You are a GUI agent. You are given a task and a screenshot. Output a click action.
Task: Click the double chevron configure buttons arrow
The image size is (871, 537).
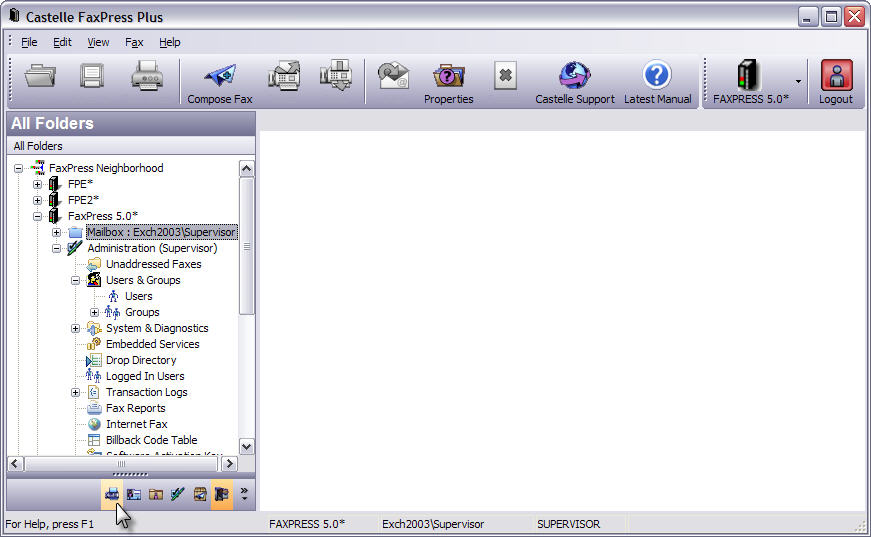[x=244, y=494]
